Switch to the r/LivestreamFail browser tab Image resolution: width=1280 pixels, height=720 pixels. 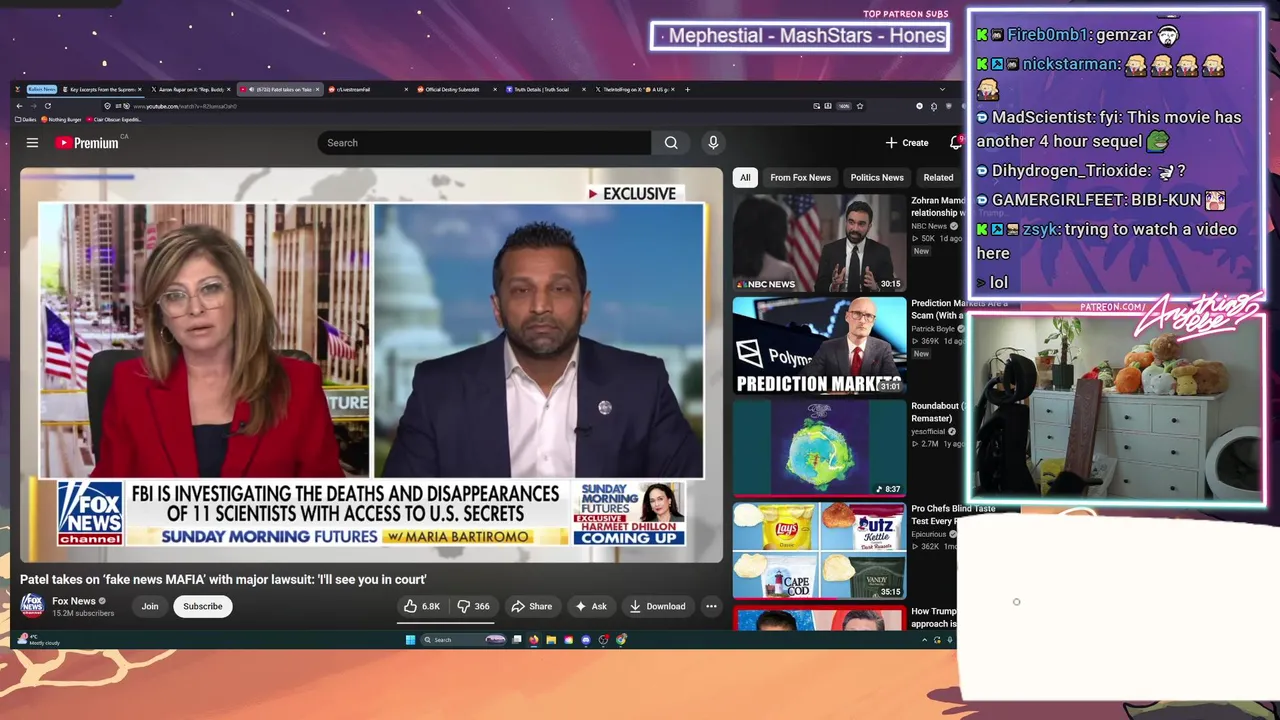tap(365, 89)
